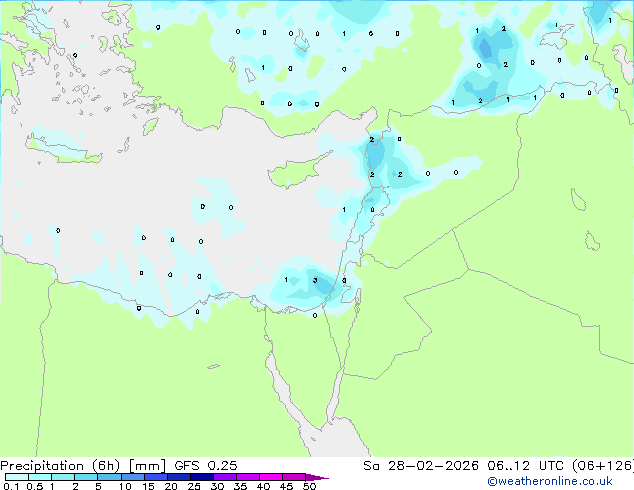Click the legend label '50'
Viewport: 634px width, 490px height.
point(309,486)
